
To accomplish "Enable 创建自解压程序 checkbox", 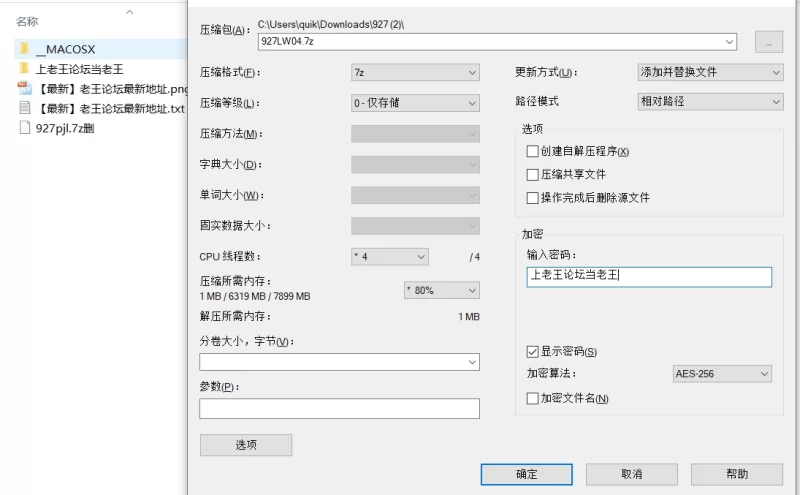I will (x=532, y=151).
